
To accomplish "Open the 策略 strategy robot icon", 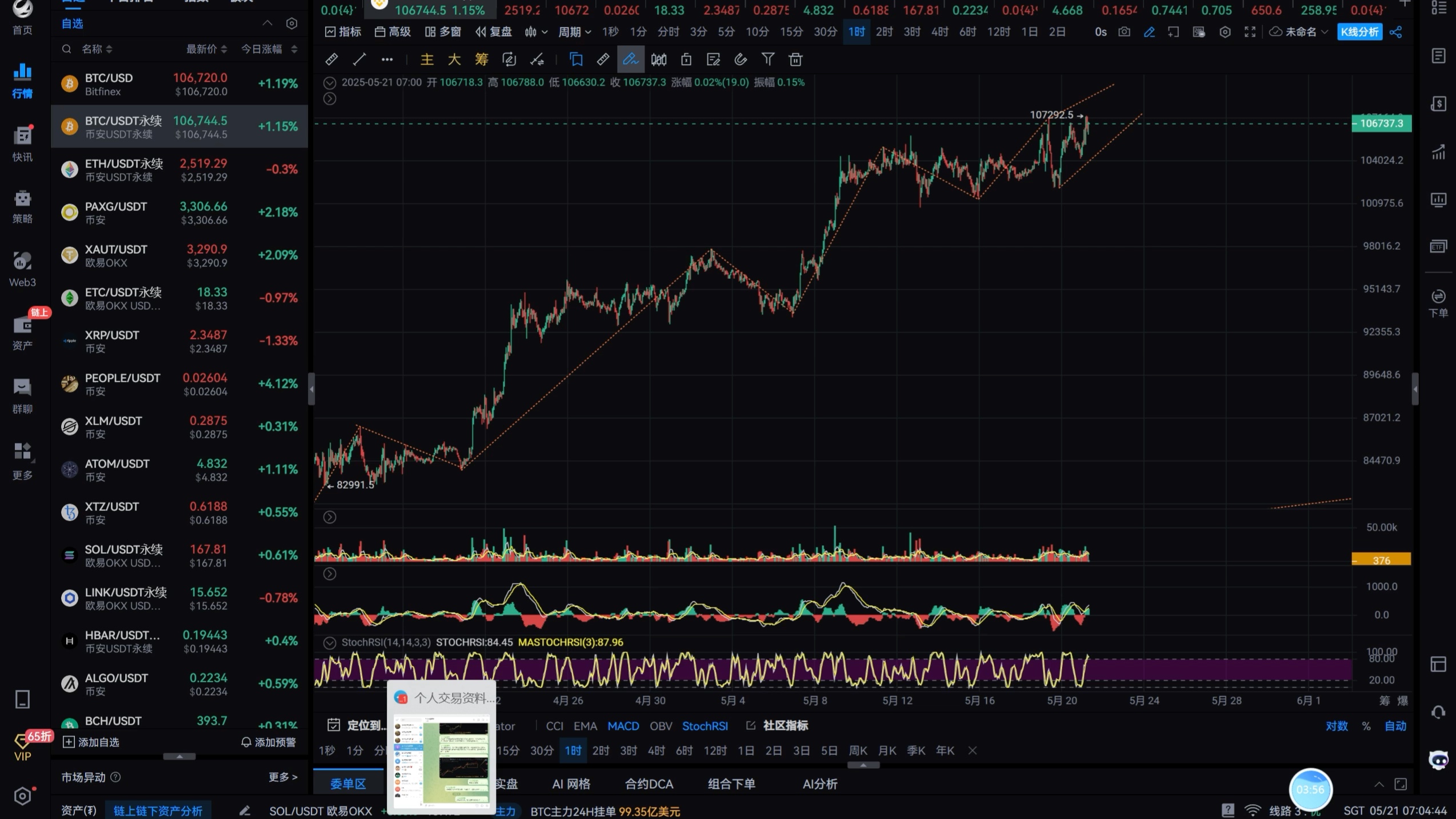I will pos(22,206).
